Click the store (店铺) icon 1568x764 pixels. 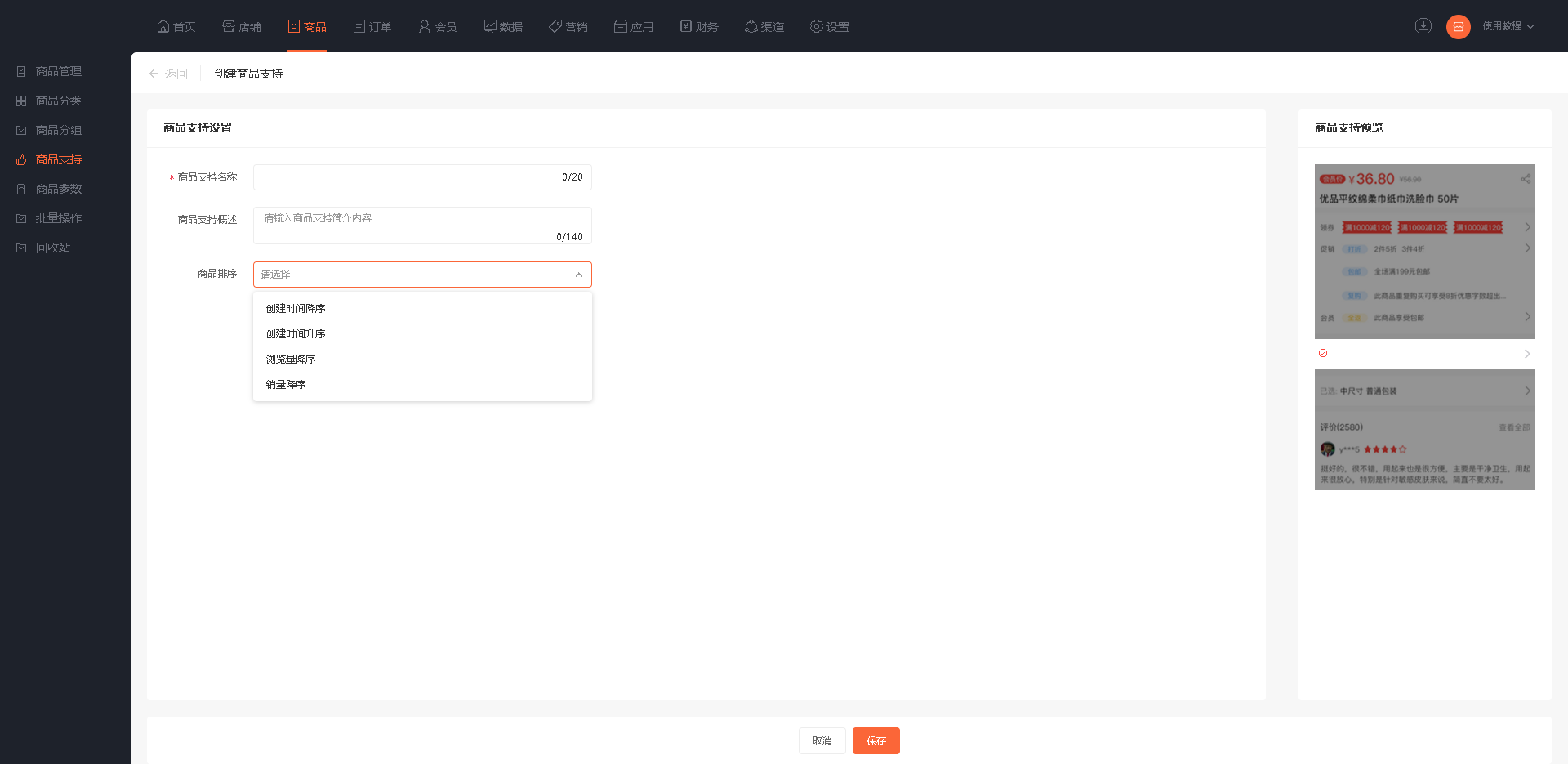pyautogui.click(x=229, y=26)
